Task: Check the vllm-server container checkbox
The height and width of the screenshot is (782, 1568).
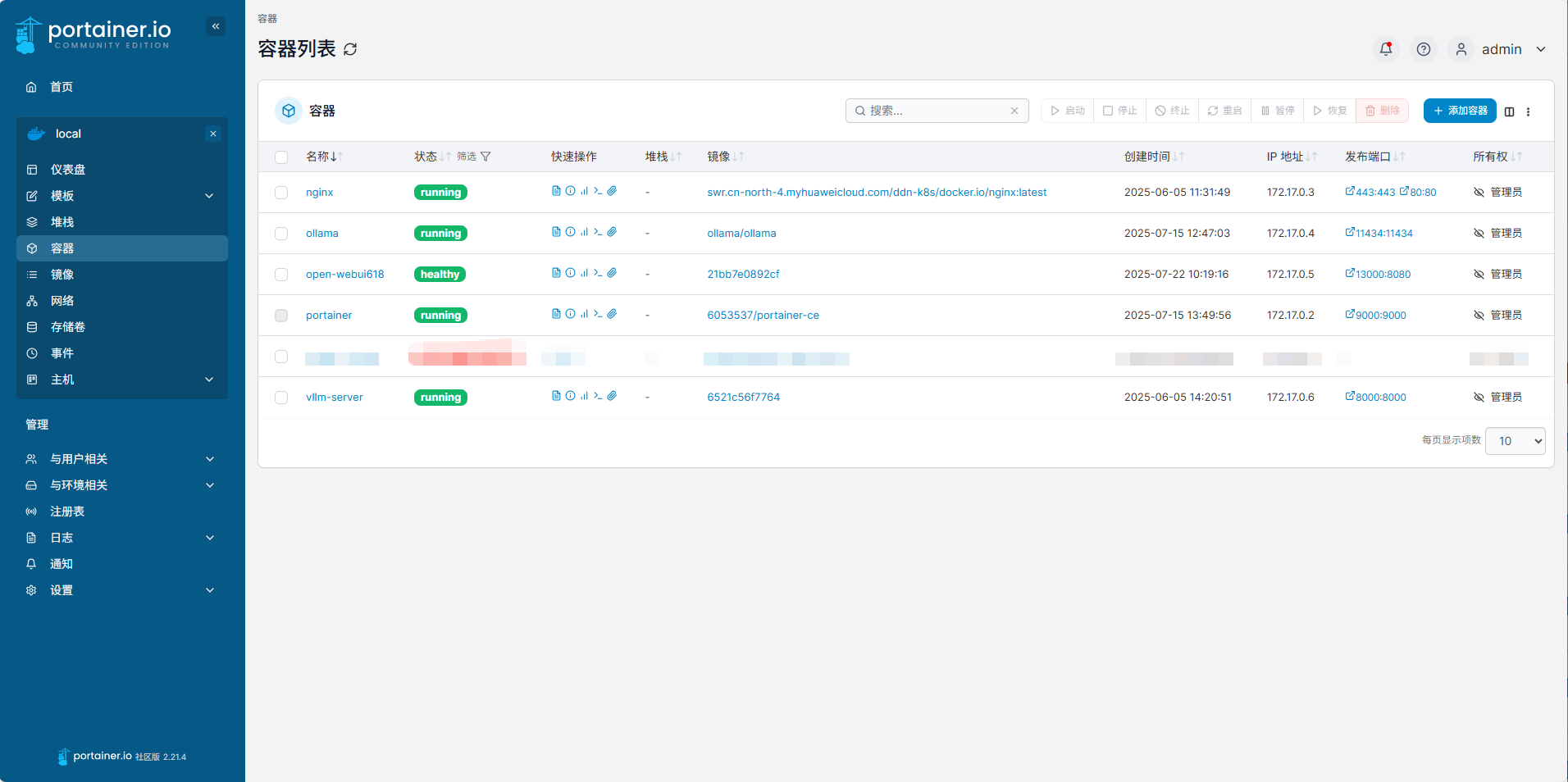Action: 281,398
